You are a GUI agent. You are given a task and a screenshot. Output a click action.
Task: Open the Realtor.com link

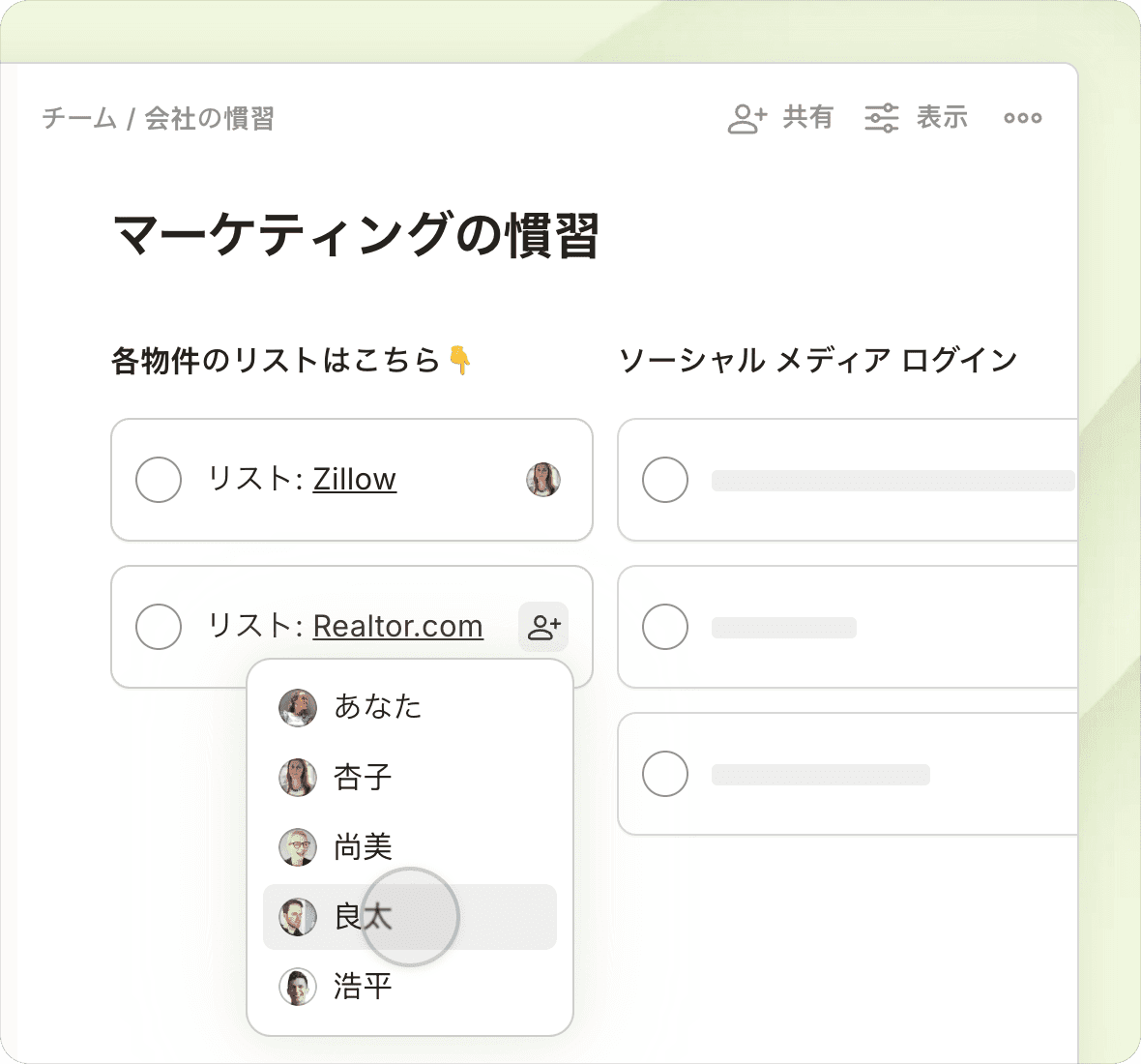click(397, 627)
